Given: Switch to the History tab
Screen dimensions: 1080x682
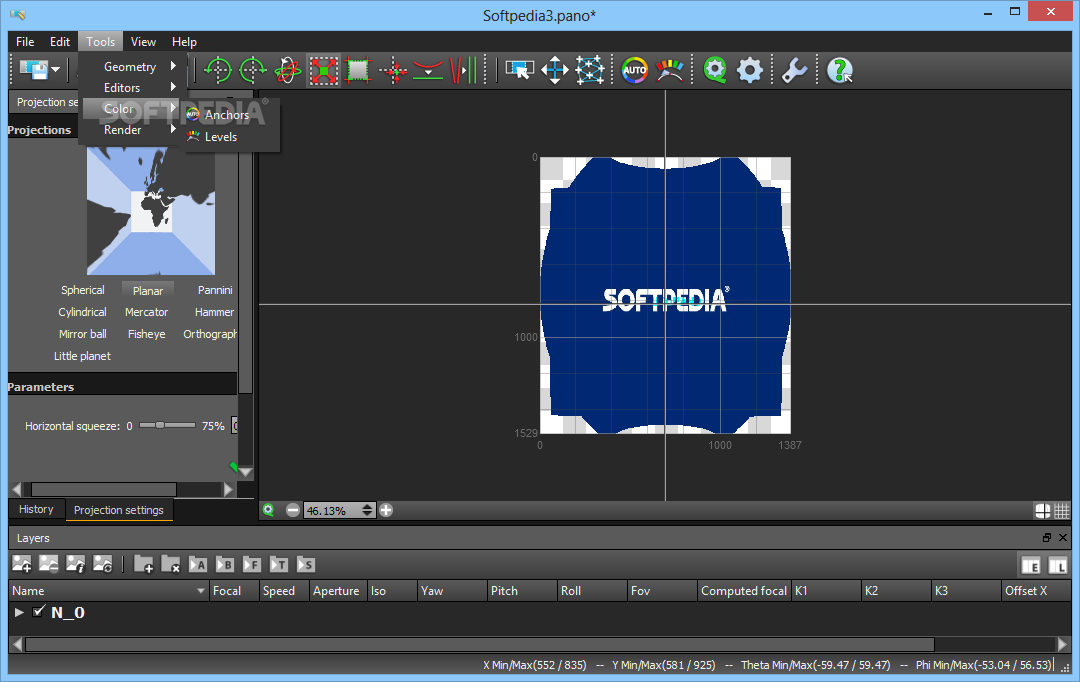Looking at the screenshot, I should (36, 509).
